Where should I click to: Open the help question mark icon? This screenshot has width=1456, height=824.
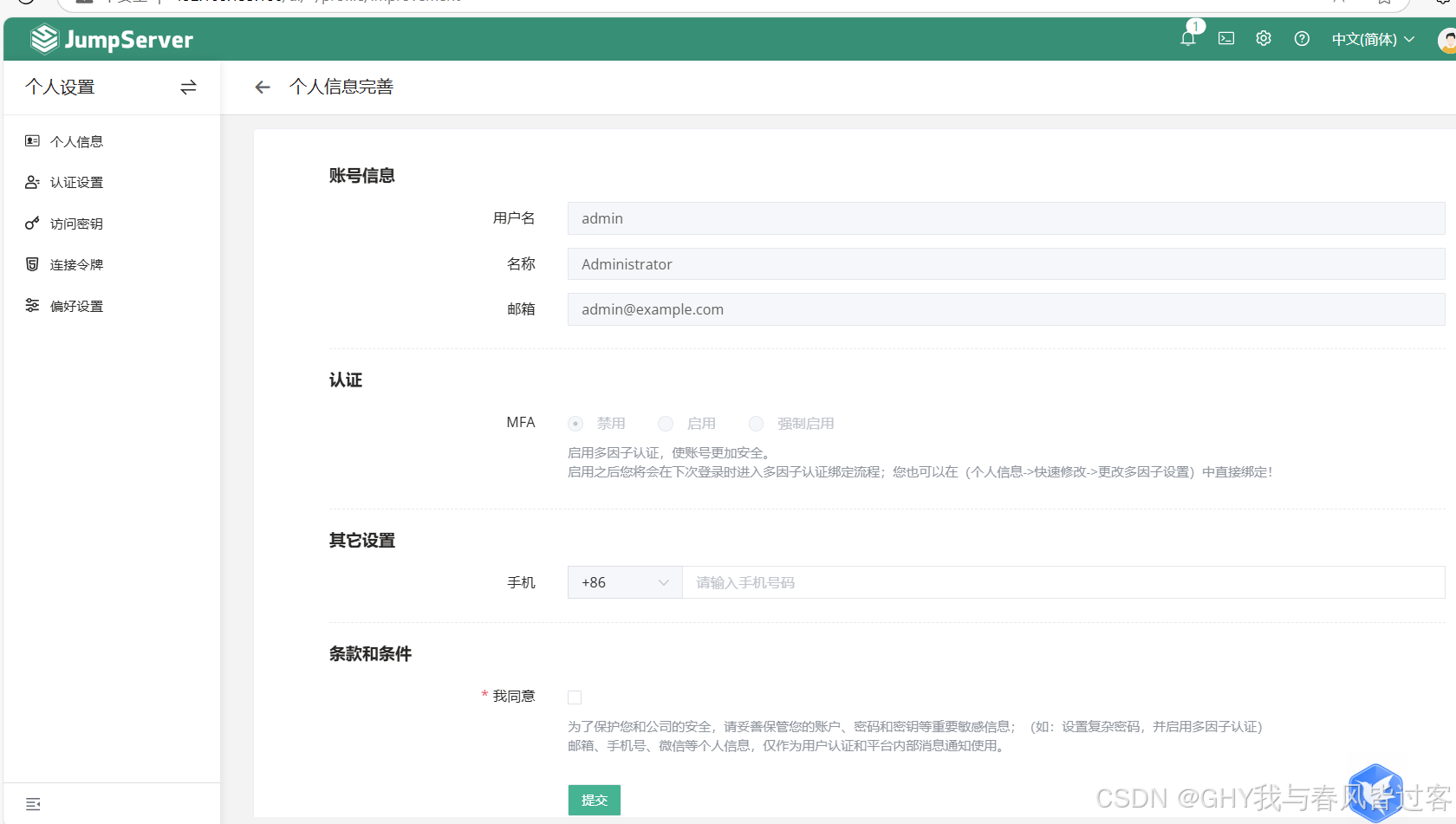click(x=1301, y=38)
